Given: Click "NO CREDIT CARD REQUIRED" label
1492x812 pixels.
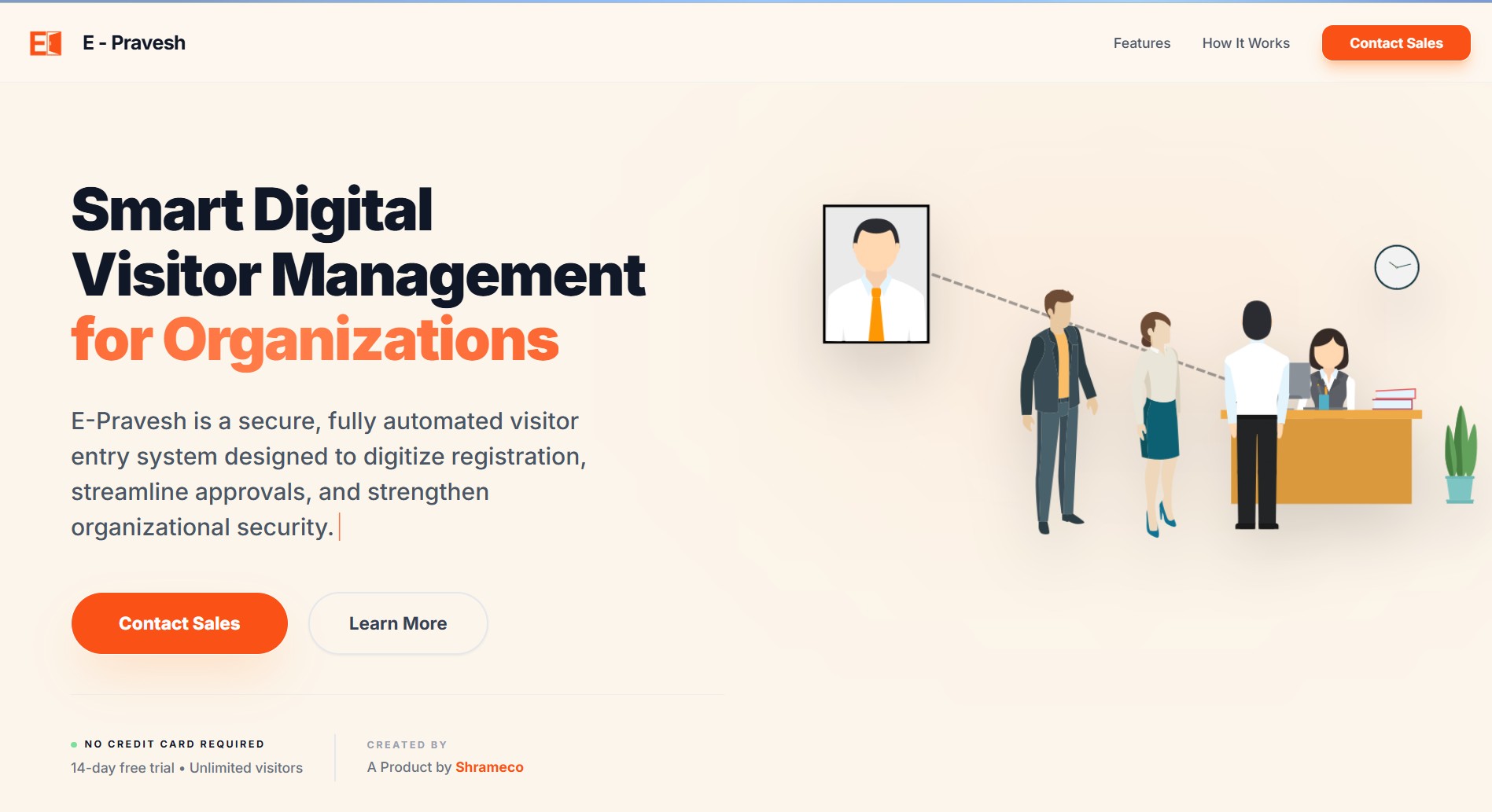Looking at the screenshot, I should coord(175,744).
